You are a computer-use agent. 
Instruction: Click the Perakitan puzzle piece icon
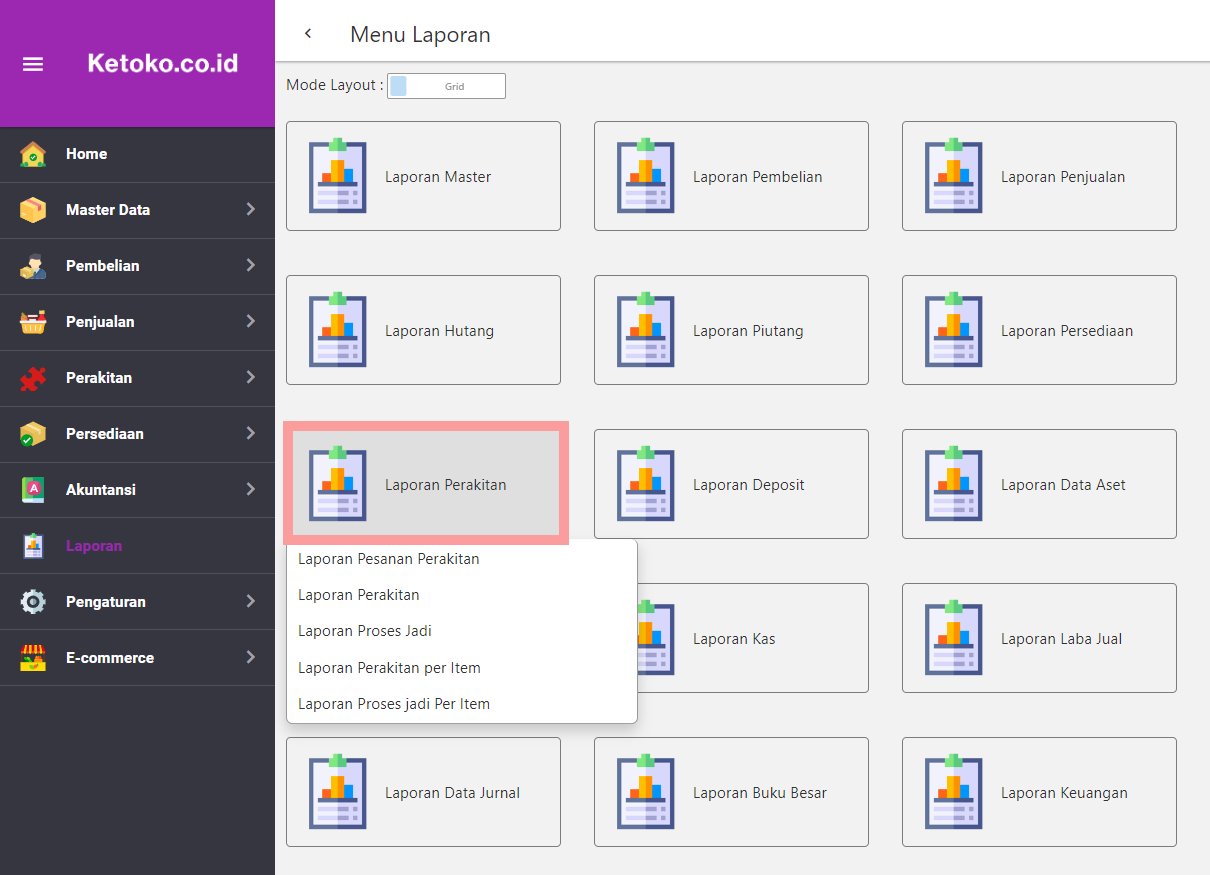(x=33, y=378)
